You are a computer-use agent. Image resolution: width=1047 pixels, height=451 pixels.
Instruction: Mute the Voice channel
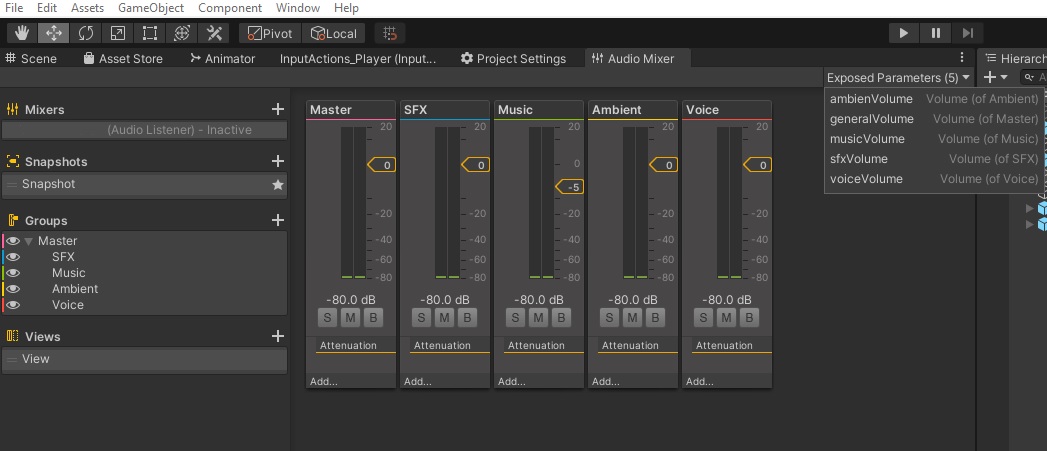pyautogui.click(x=726, y=317)
